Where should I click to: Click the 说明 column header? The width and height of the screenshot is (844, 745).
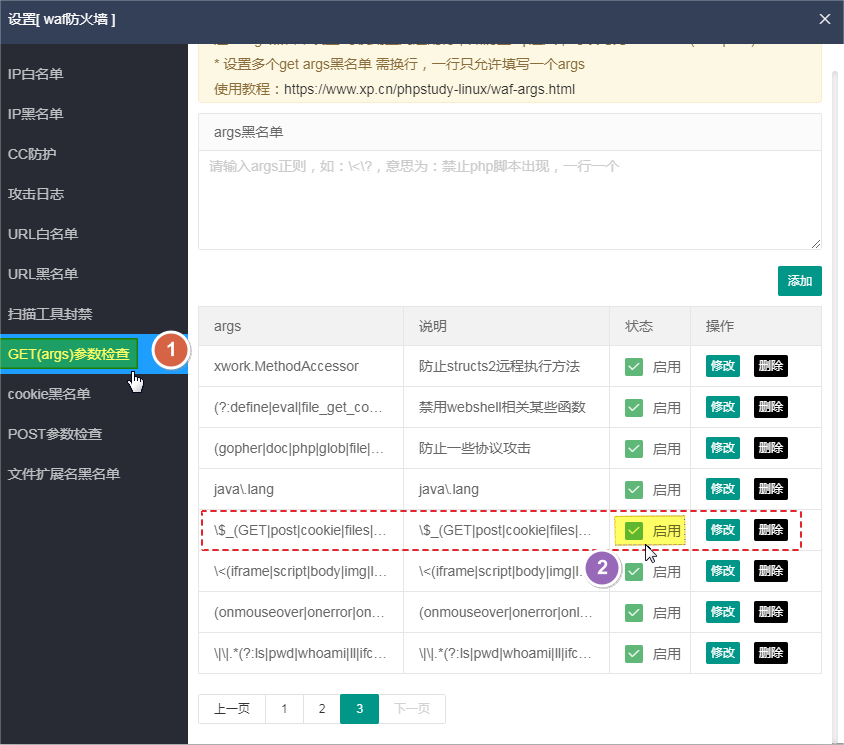click(507, 326)
